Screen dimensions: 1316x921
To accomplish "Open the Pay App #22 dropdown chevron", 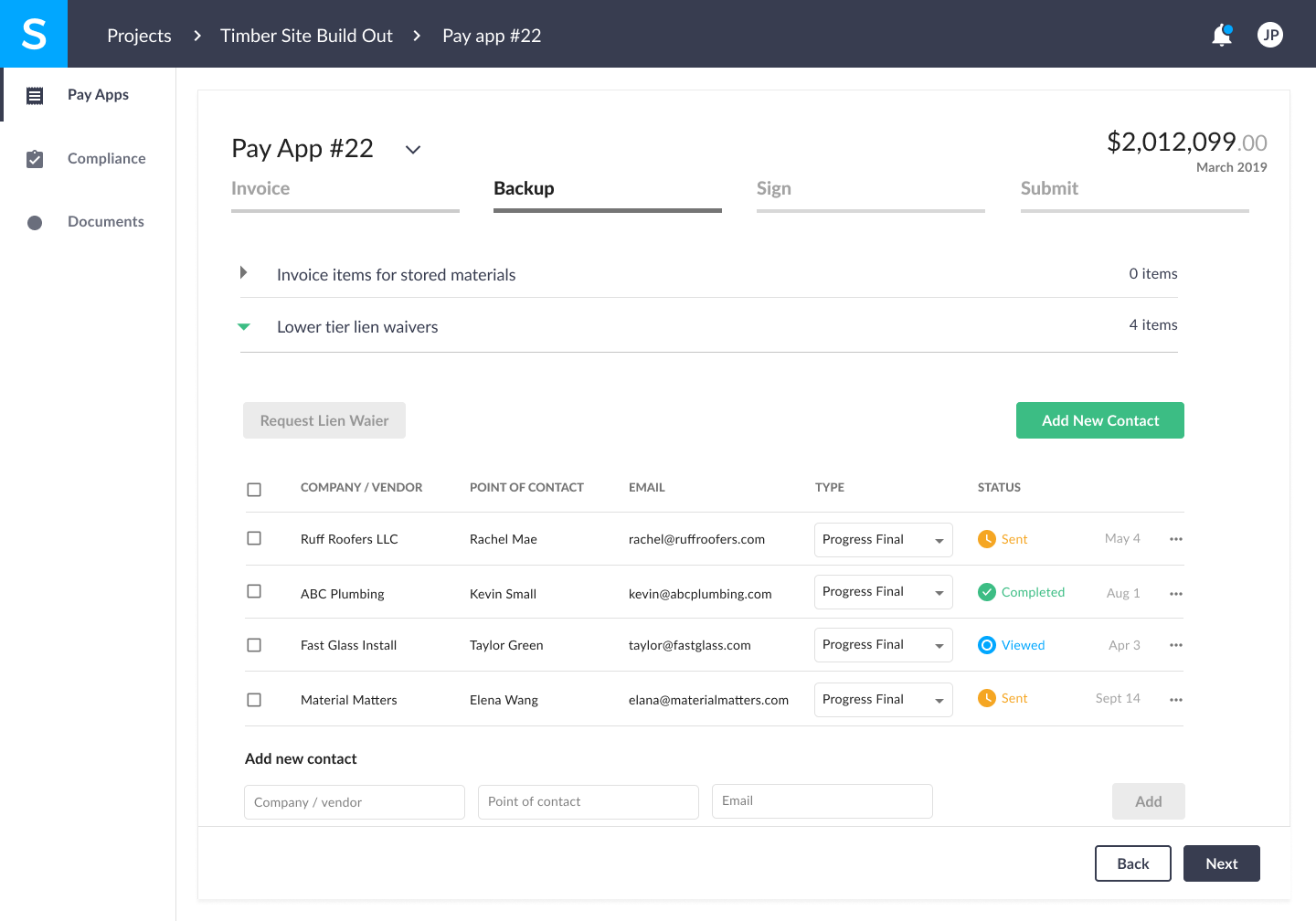I will point(413,150).
